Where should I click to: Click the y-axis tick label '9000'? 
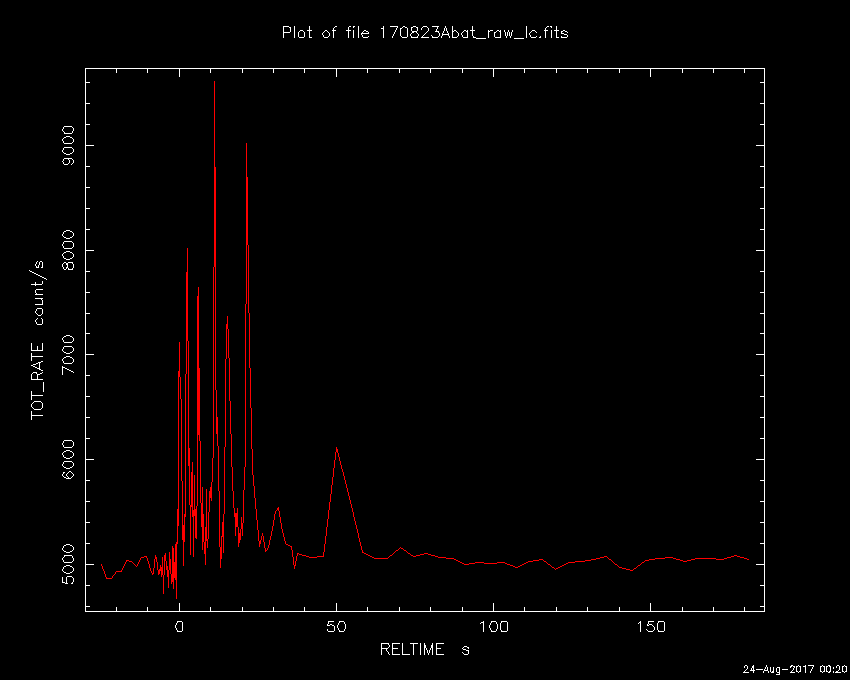pyautogui.click(x=69, y=145)
